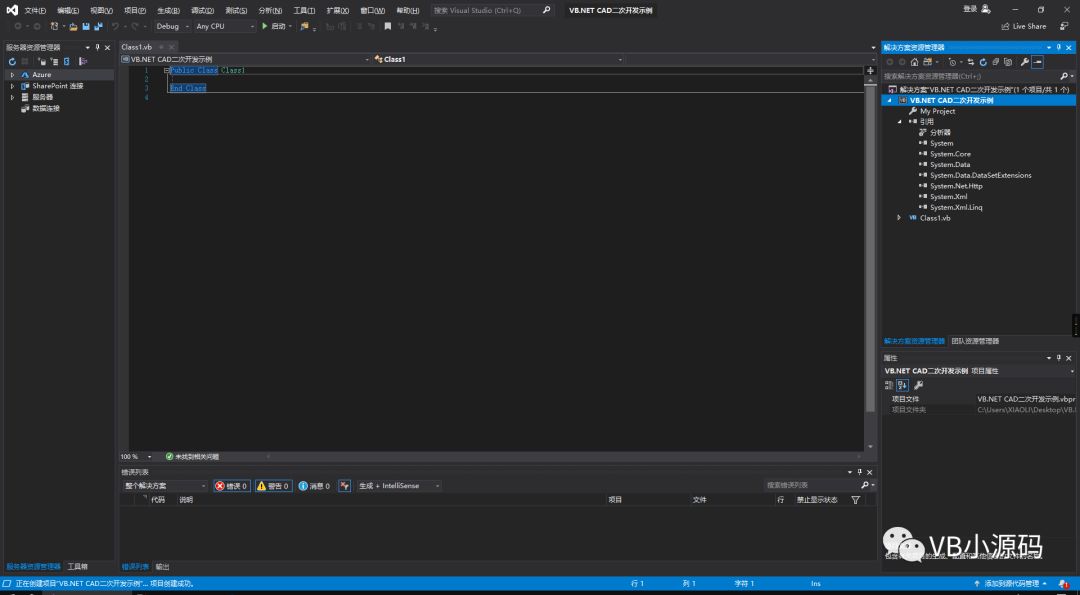The image size is (1080, 595).
Task: Open the Debug configuration dropdown
Action: pos(172,26)
